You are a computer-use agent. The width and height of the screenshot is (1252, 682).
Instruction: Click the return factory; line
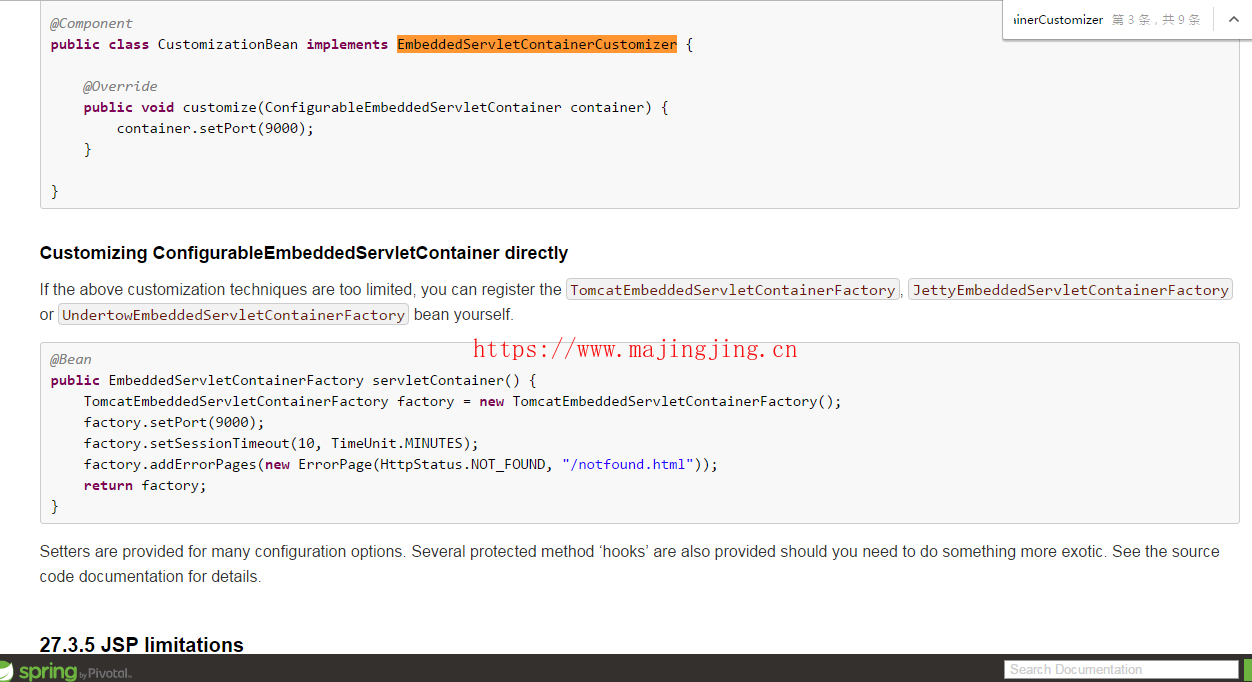(145, 485)
